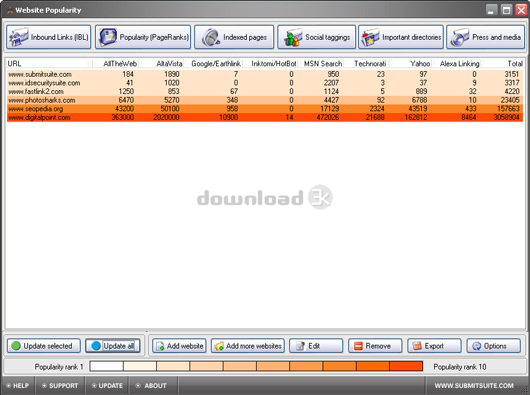Switch to Popularity (PageRanks) tab
530x395 pixels.
click(x=143, y=37)
